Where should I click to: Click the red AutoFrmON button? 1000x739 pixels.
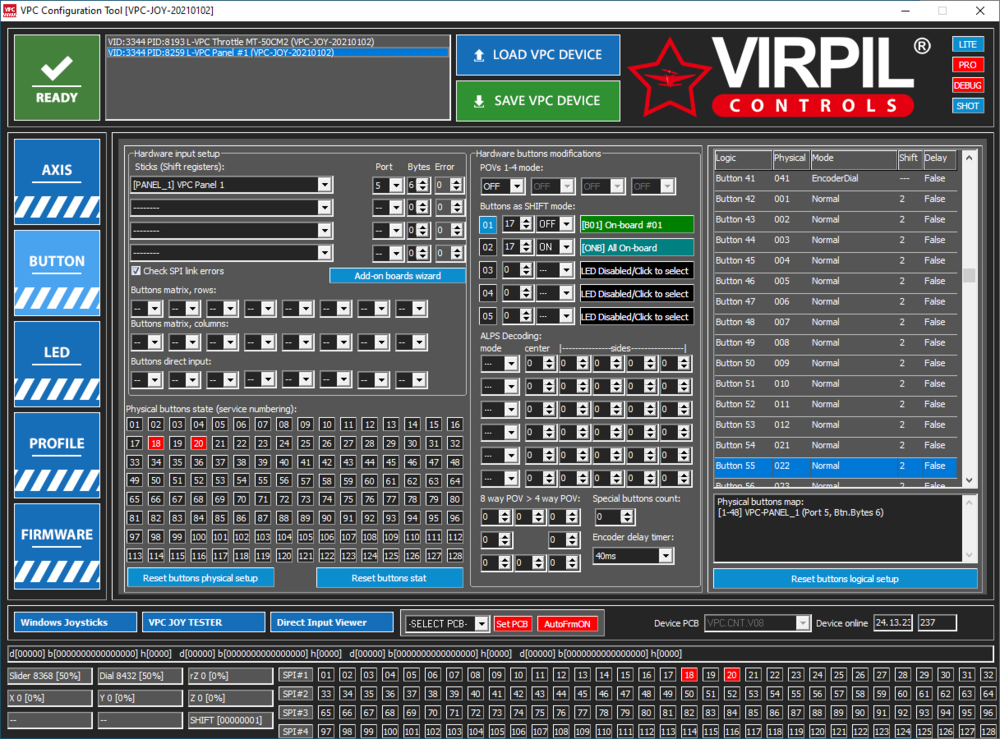[x=567, y=624]
